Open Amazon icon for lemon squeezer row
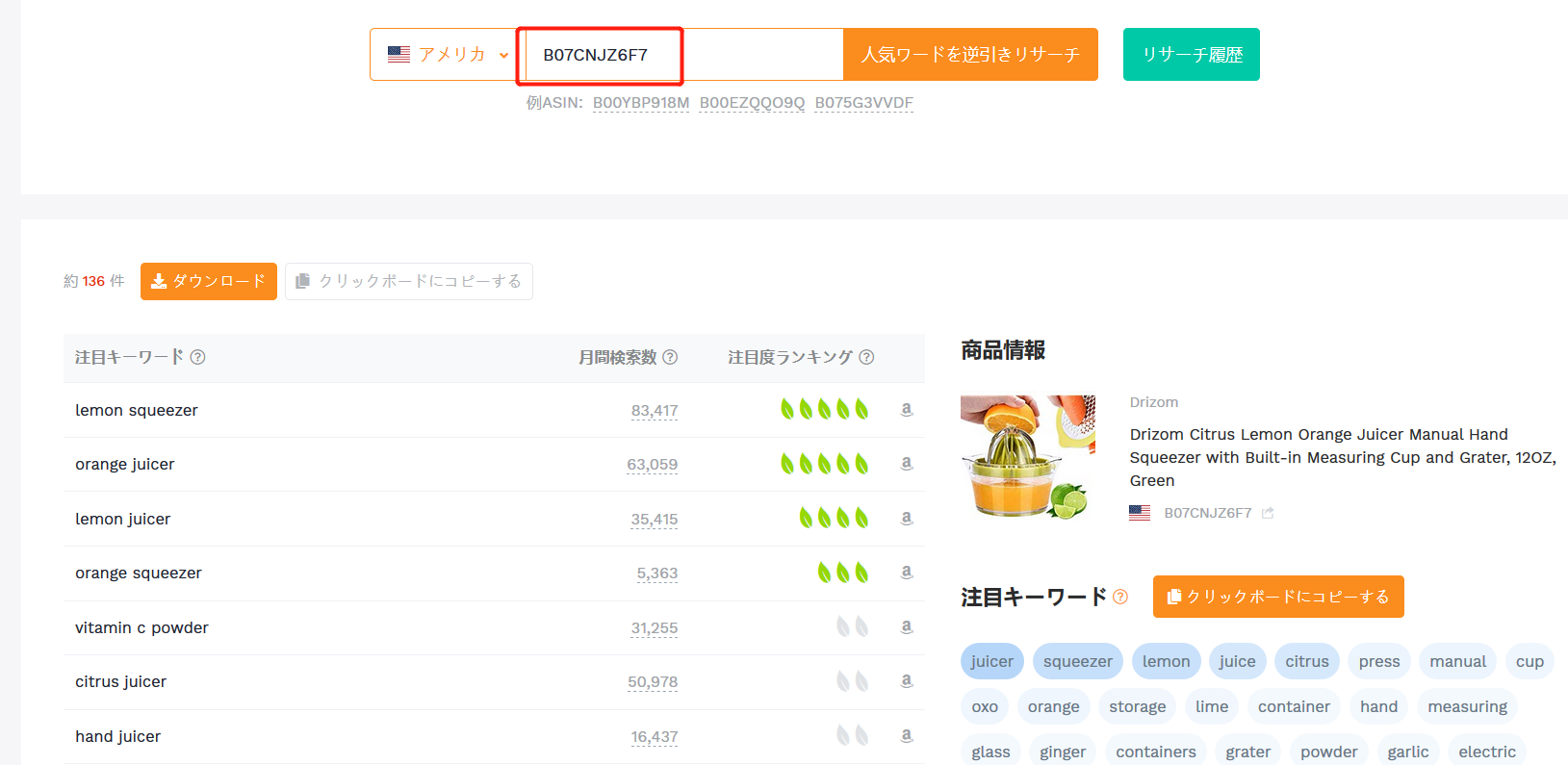Image resolution: width=1568 pixels, height=765 pixels. (x=906, y=410)
